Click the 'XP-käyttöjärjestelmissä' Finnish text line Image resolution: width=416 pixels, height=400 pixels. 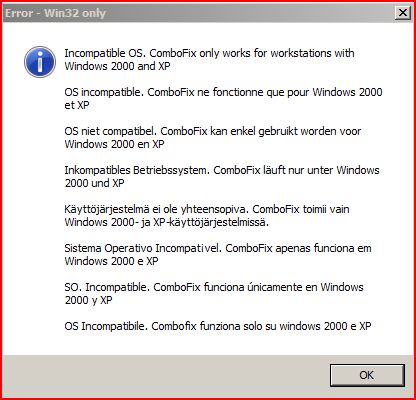pos(167,222)
